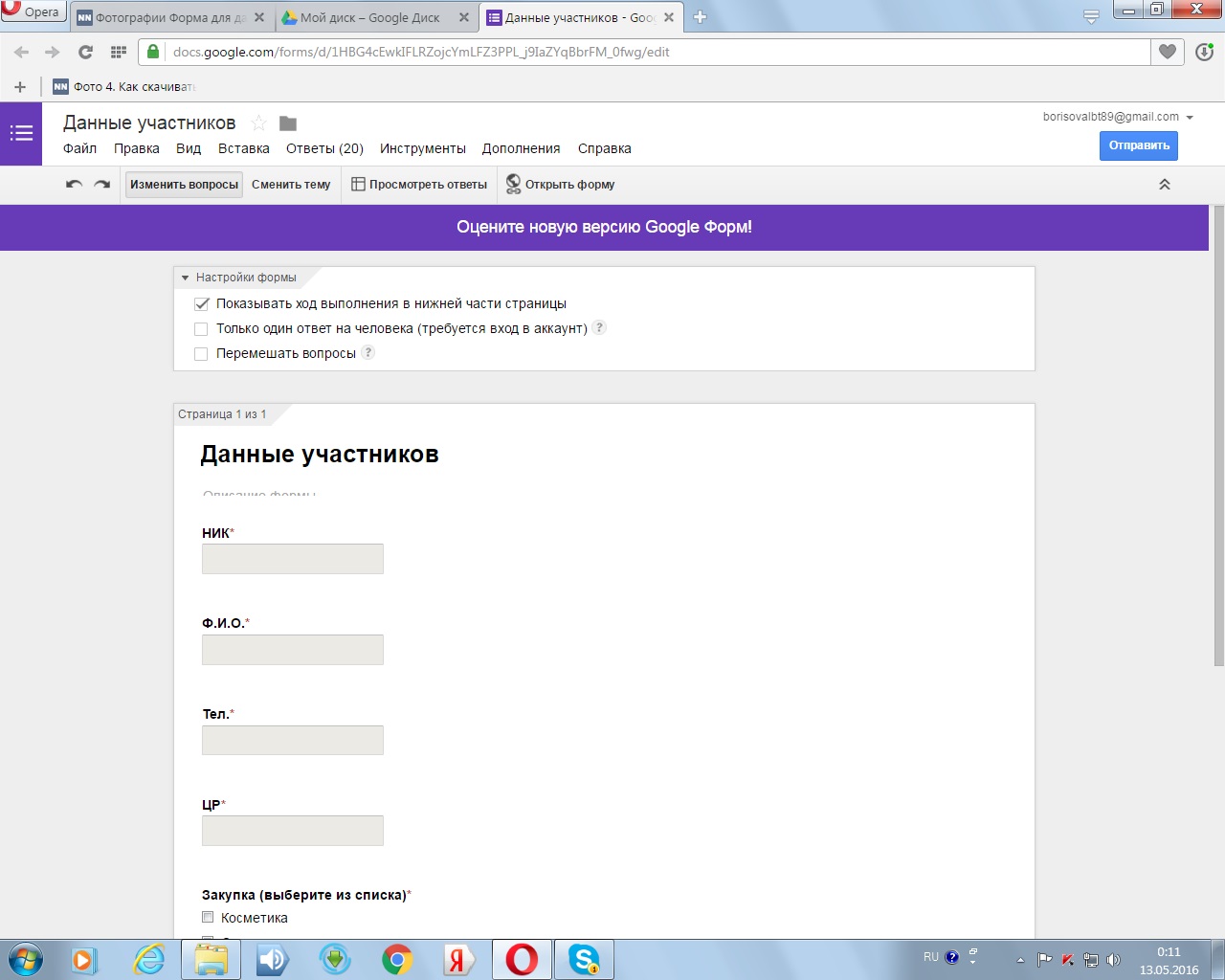The height and width of the screenshot is (980, 1225).
Task: Click the undo arrow icon
Action: pos(74,184)
